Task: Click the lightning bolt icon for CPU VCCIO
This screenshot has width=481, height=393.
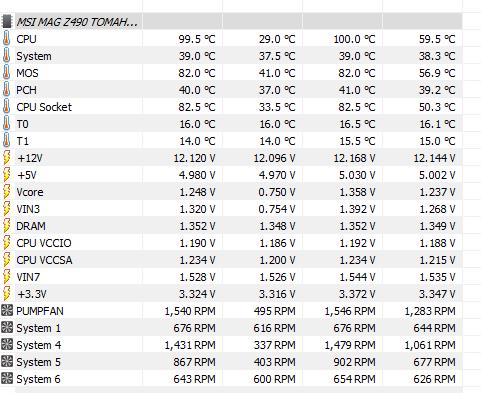Action: point(7,243)
